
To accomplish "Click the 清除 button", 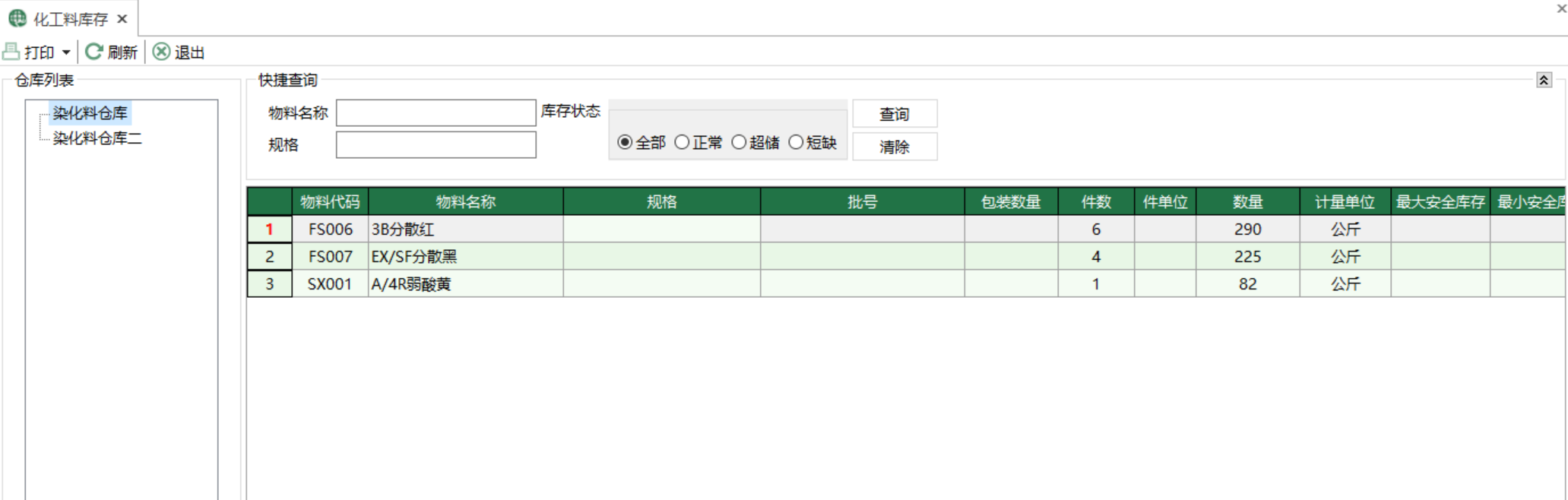I will pos(895,147).
